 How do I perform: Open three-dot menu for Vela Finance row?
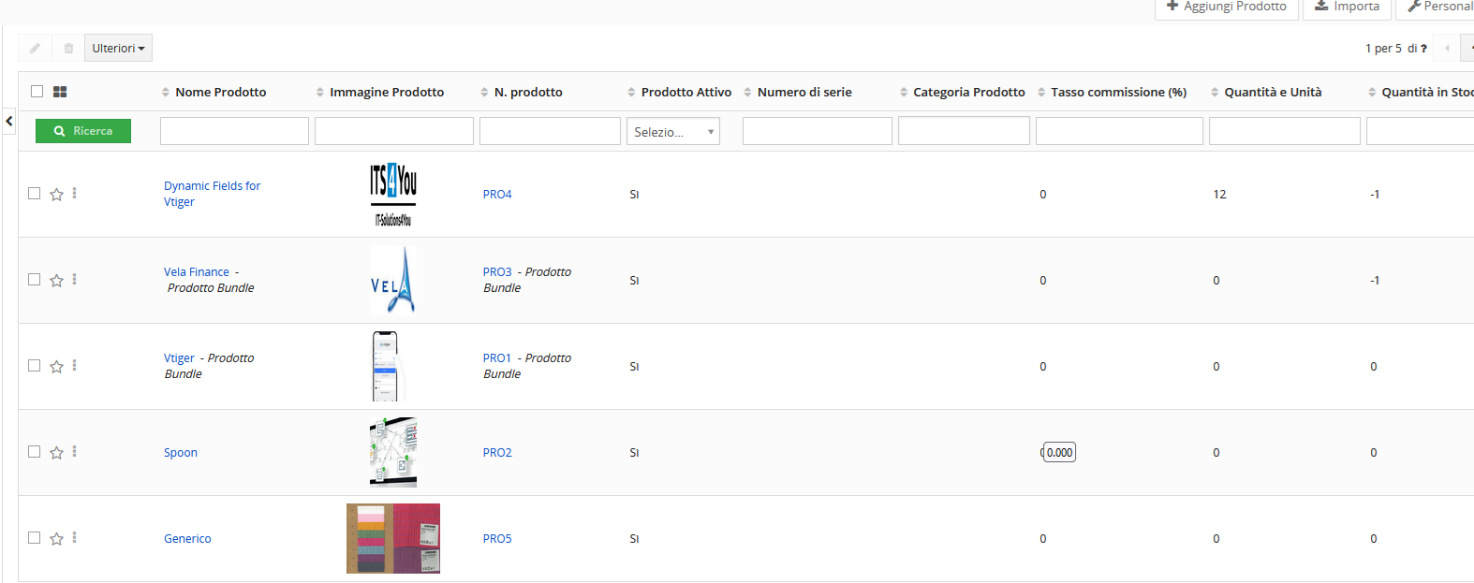(75, 279)
